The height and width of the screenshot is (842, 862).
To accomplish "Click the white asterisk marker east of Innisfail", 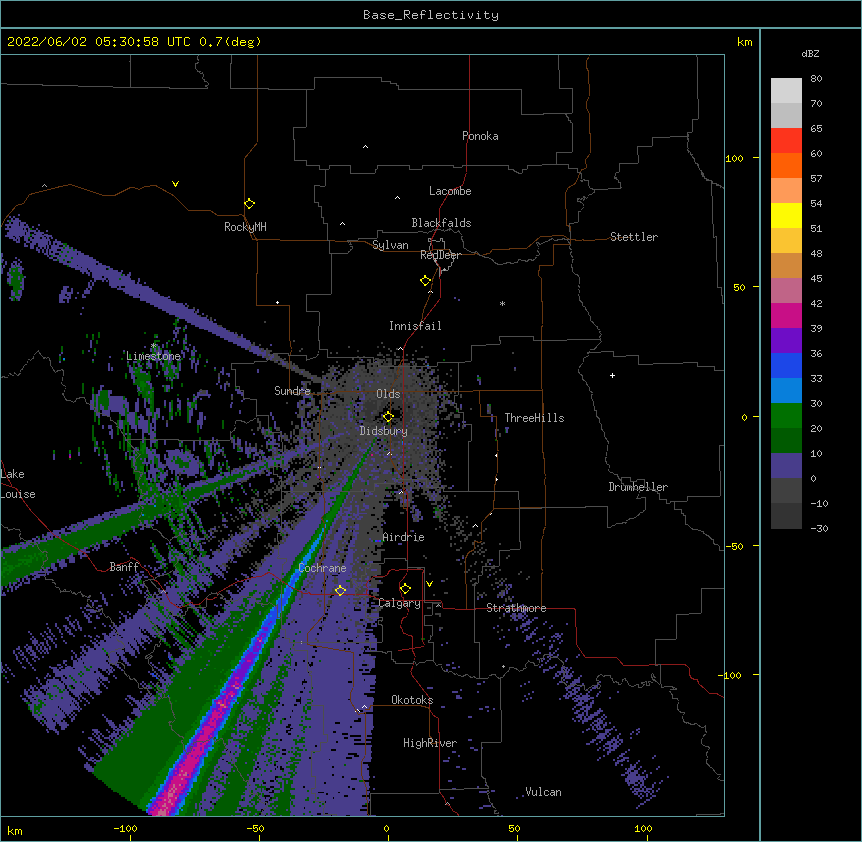I will coord(502,303).
